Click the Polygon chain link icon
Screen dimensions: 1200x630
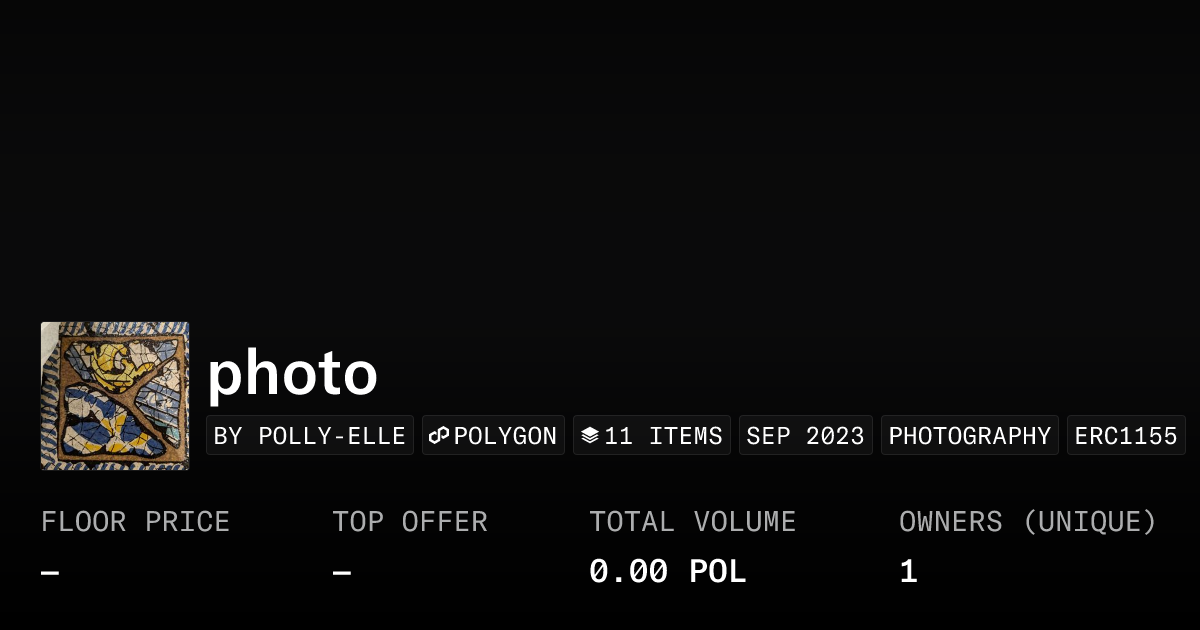pos(439,436)
